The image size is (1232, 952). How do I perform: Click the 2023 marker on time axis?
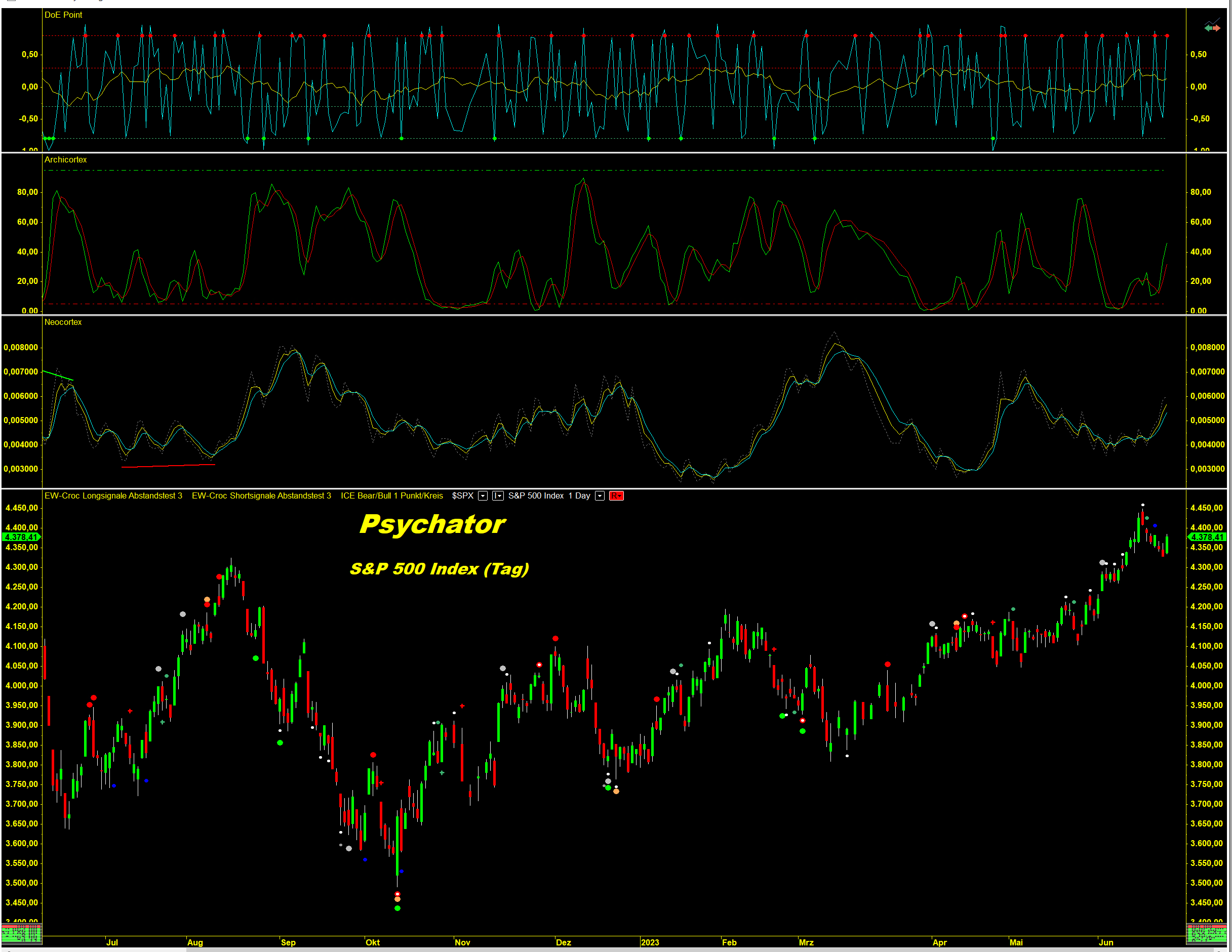tap(650, 942)
